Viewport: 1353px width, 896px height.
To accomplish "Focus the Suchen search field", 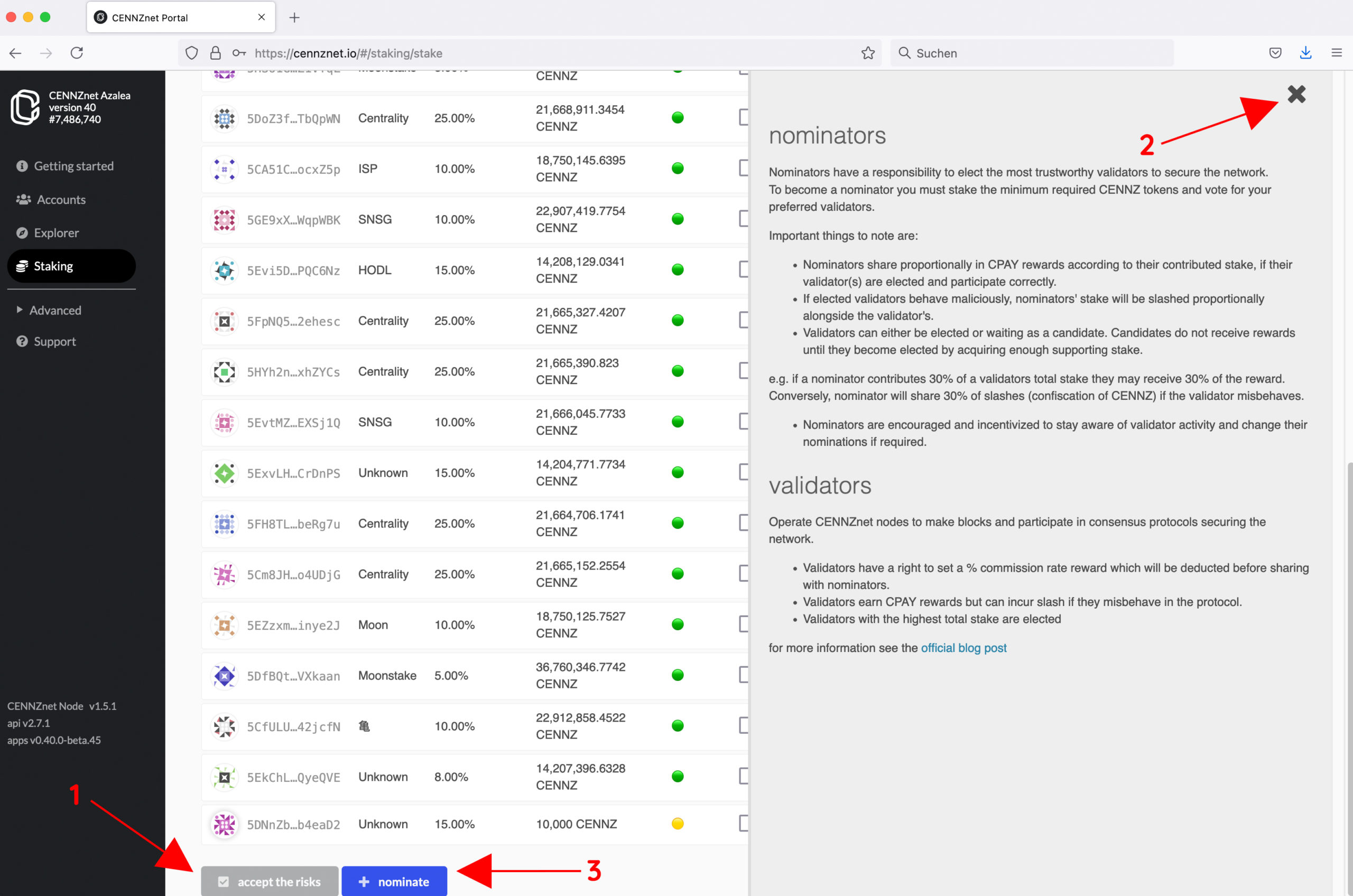I will [1032, 53].
